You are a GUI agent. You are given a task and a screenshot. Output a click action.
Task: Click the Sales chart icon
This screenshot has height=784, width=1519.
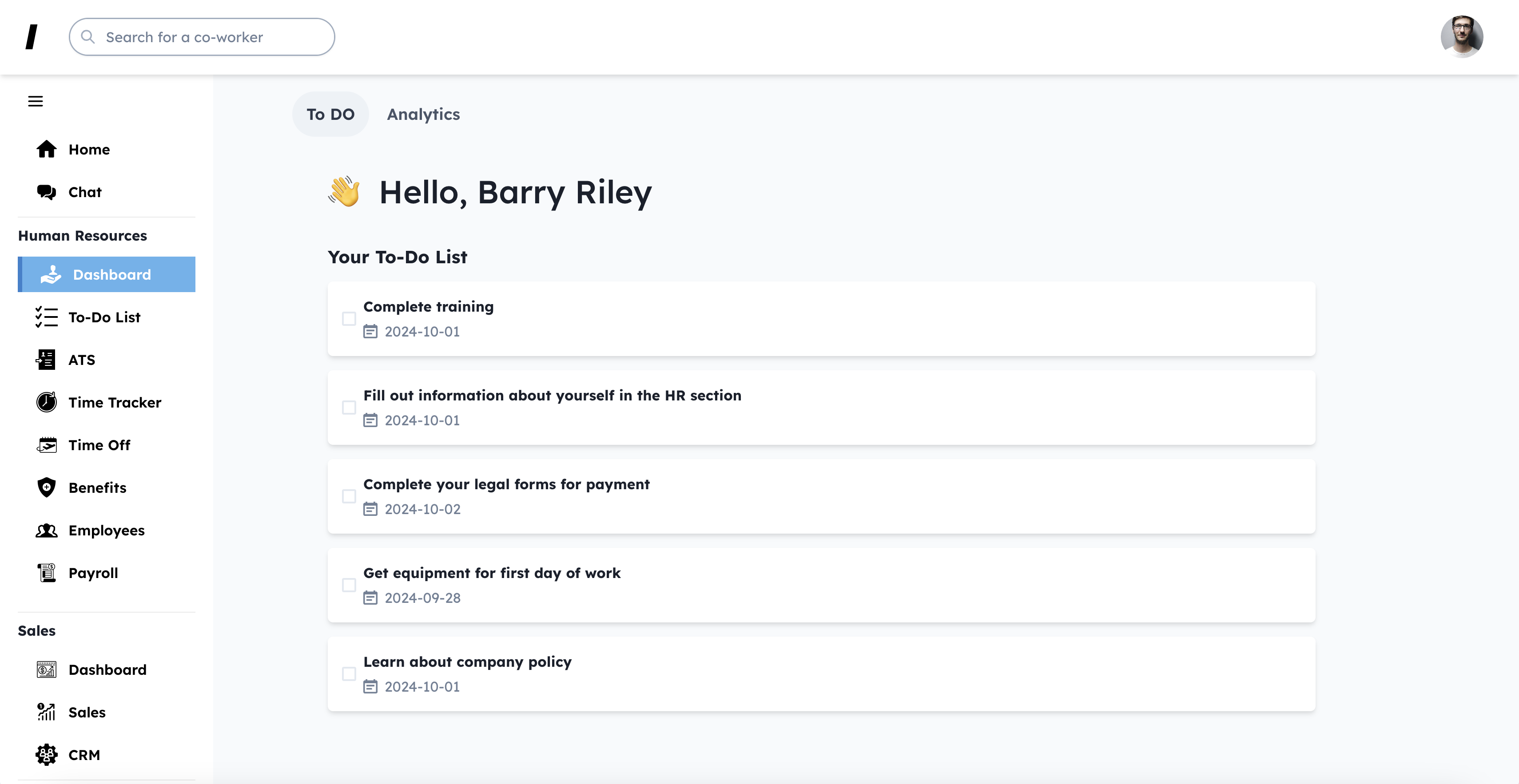tap(47, 712)
